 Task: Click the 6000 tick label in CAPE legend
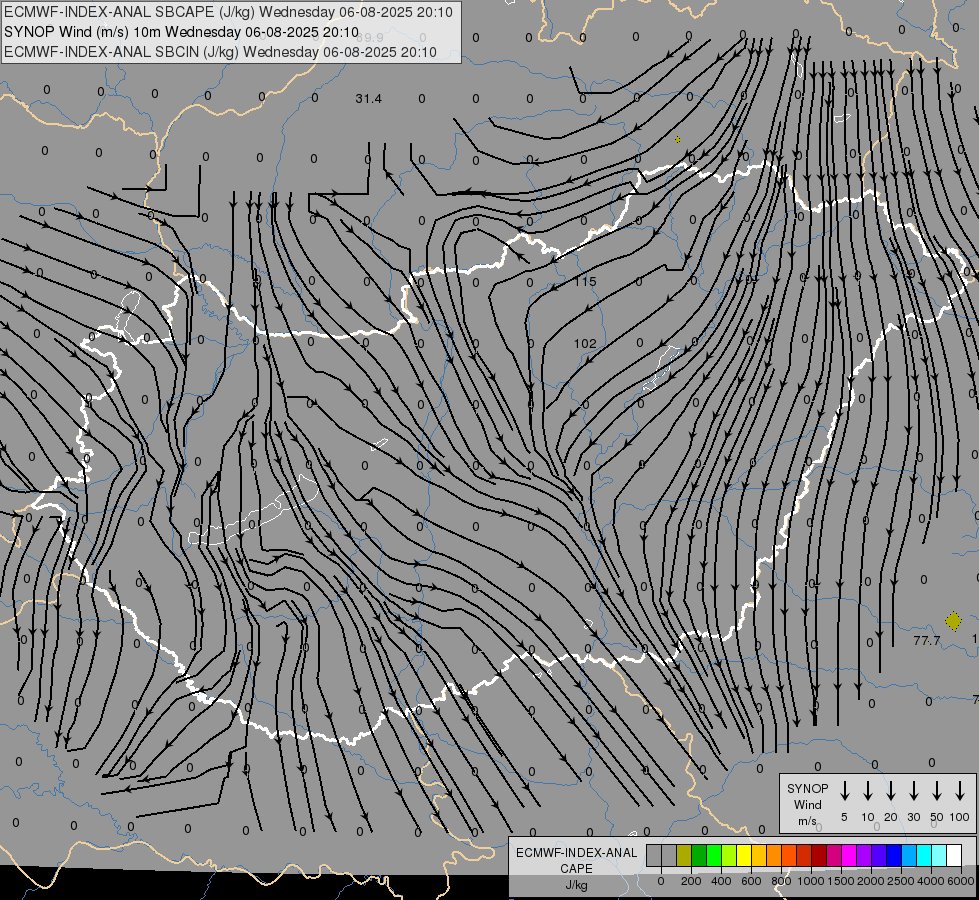[x=961, y=881]
